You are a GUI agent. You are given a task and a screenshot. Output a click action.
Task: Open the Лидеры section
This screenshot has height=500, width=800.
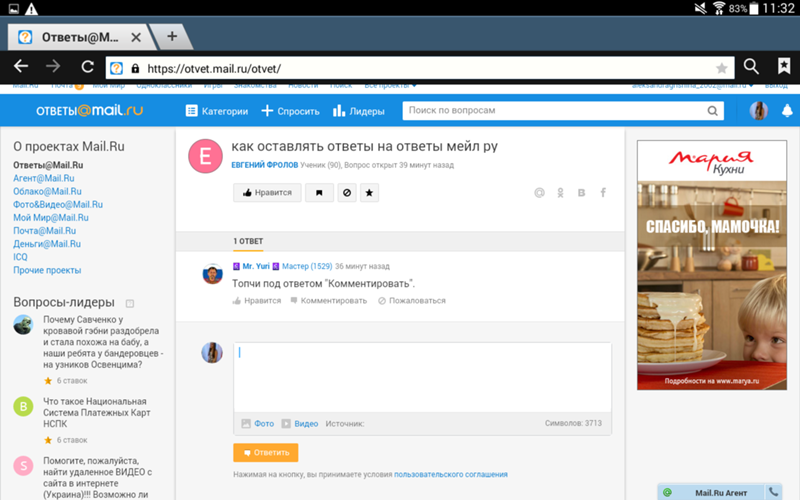(359, 111)
